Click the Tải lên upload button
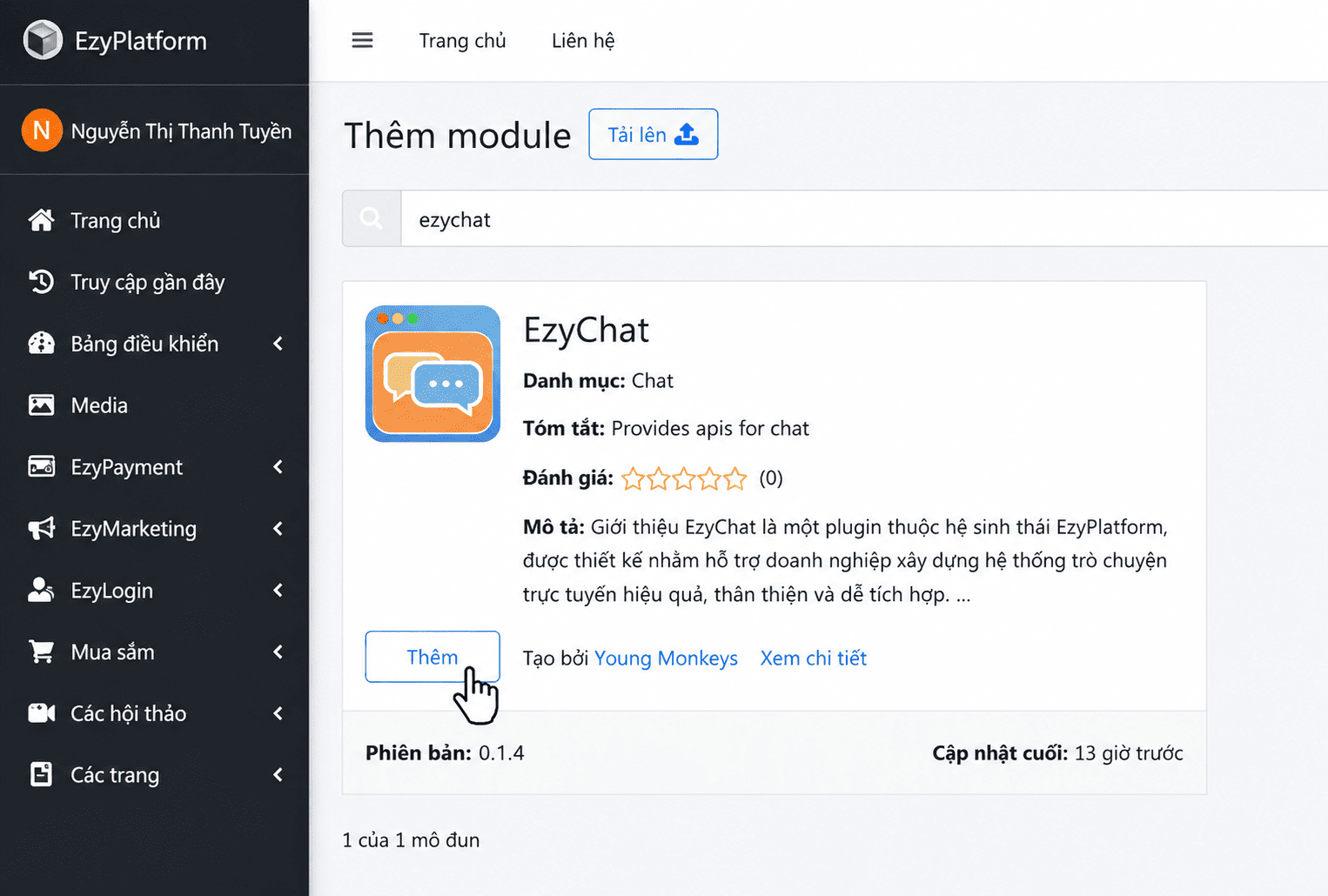This screenshot has width=1328, height=896. pyautogui.click(x=654, y=134)
